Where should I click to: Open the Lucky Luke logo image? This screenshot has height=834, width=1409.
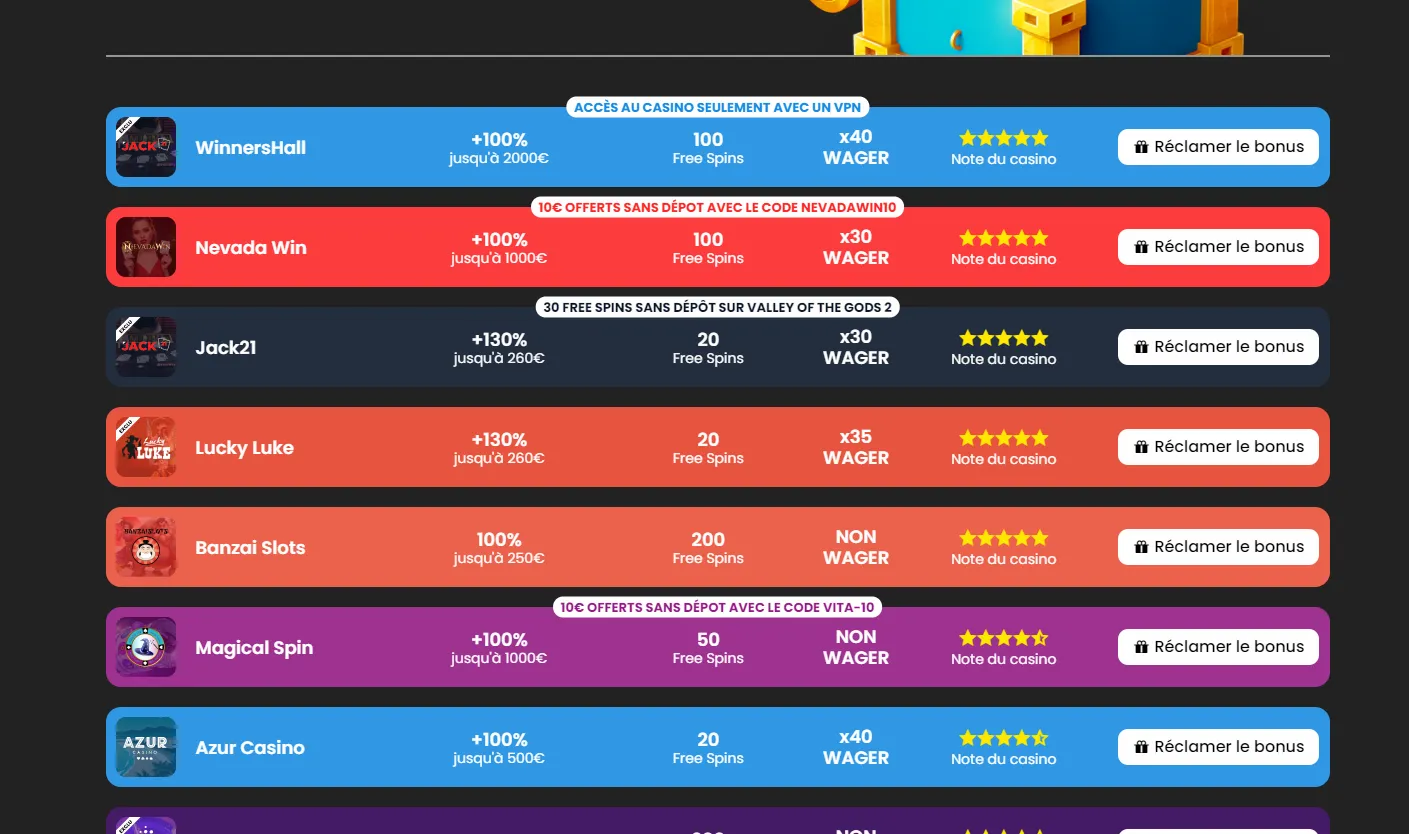[x=145, y=447]
